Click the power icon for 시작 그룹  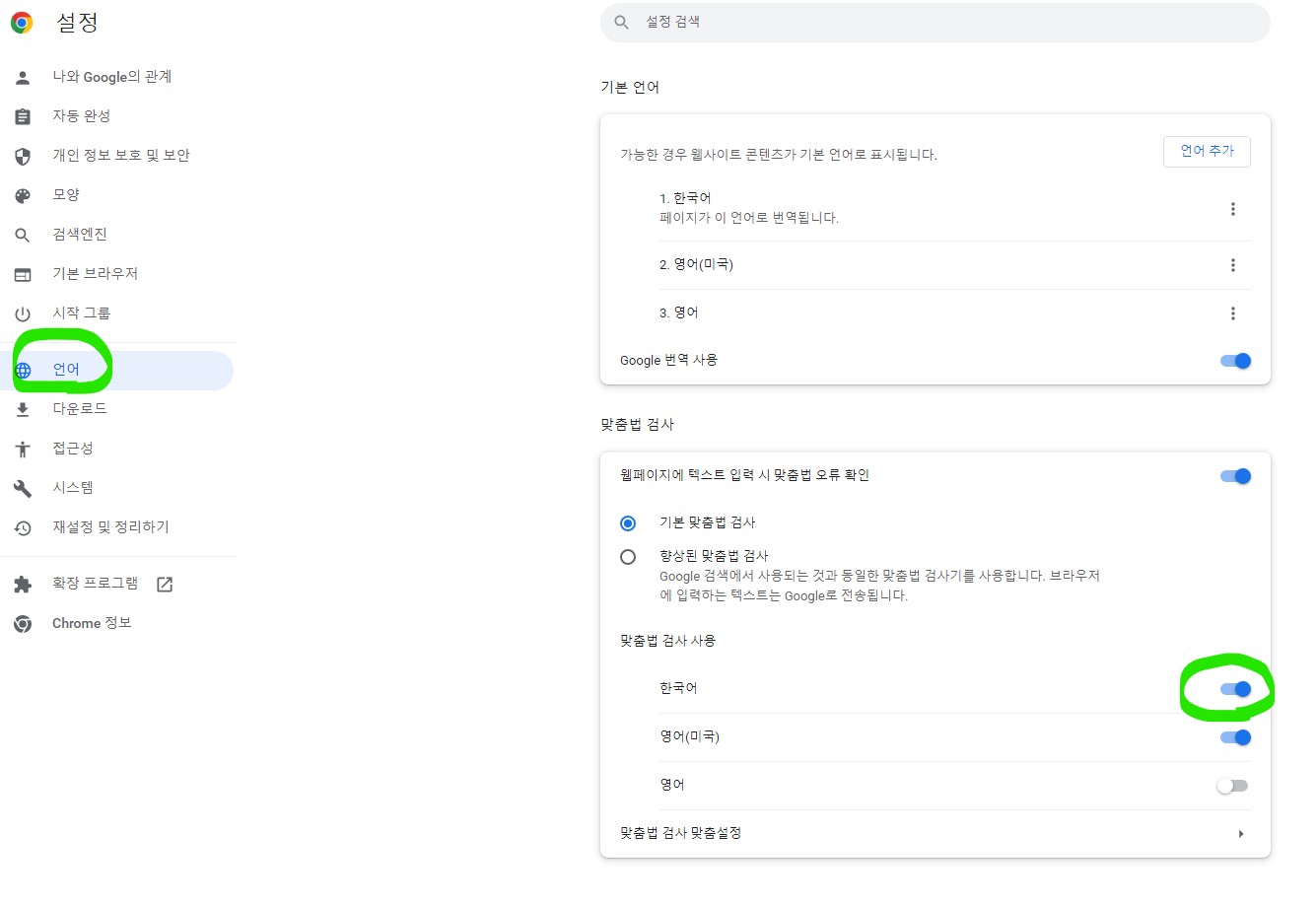pos(23,313)
